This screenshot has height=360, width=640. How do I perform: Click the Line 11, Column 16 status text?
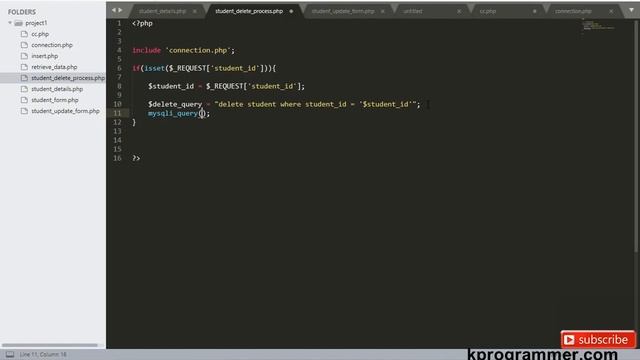43,354
